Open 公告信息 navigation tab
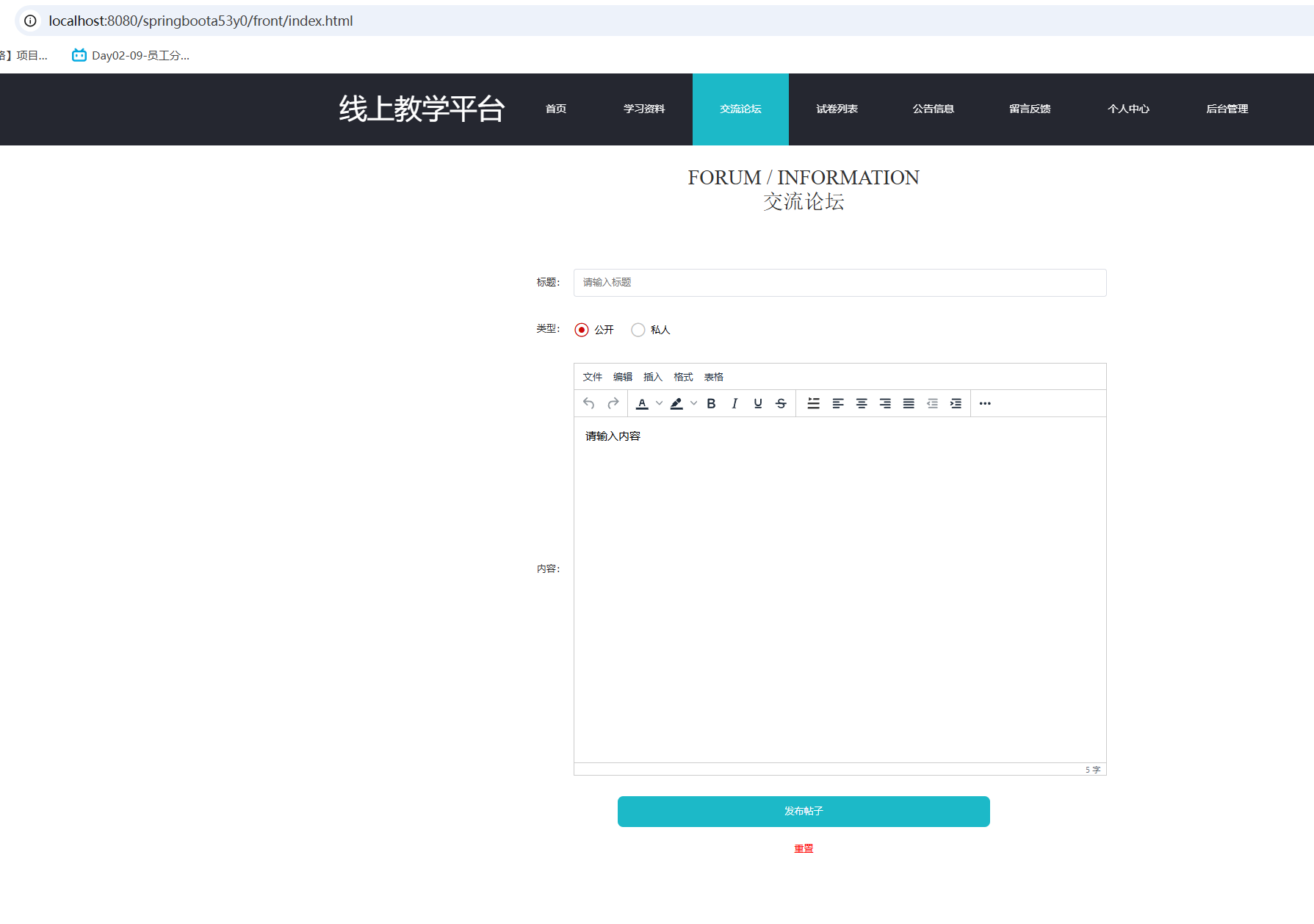 [934, 109]
